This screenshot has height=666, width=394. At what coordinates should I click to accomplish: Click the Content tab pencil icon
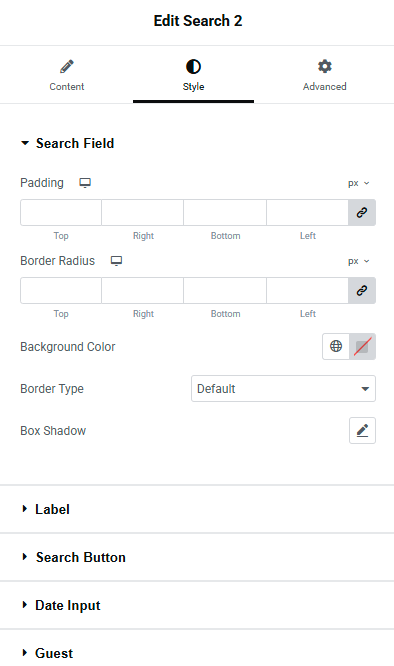click(67, 67)
